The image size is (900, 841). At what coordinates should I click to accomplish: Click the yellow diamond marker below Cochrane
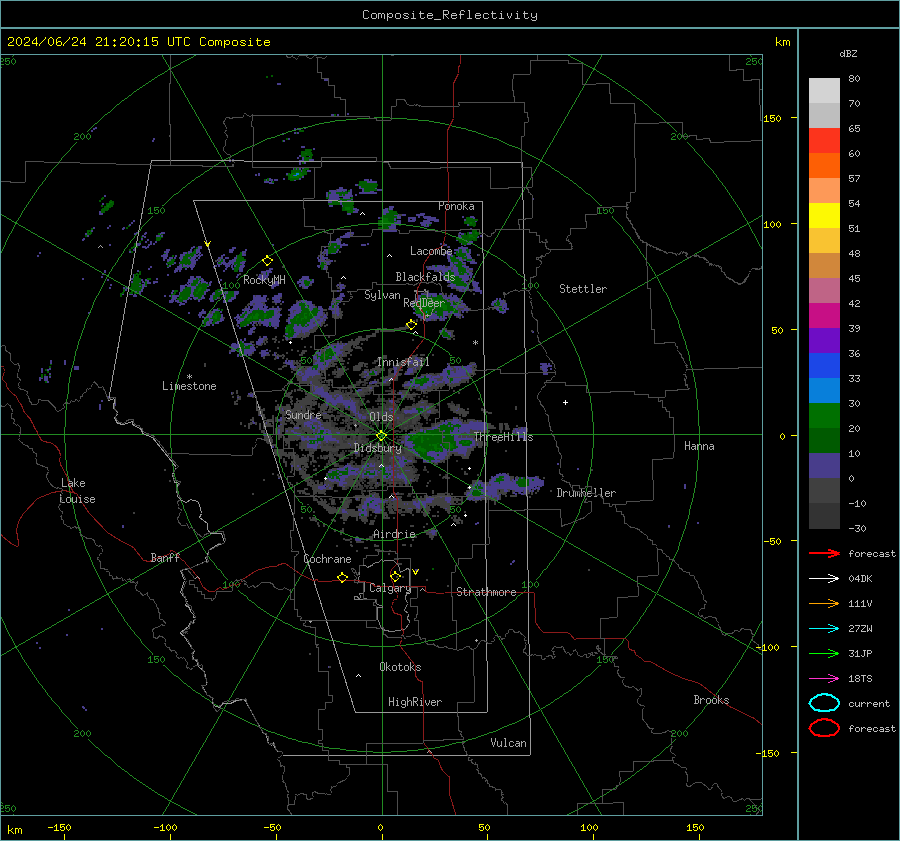coord(342,578)
